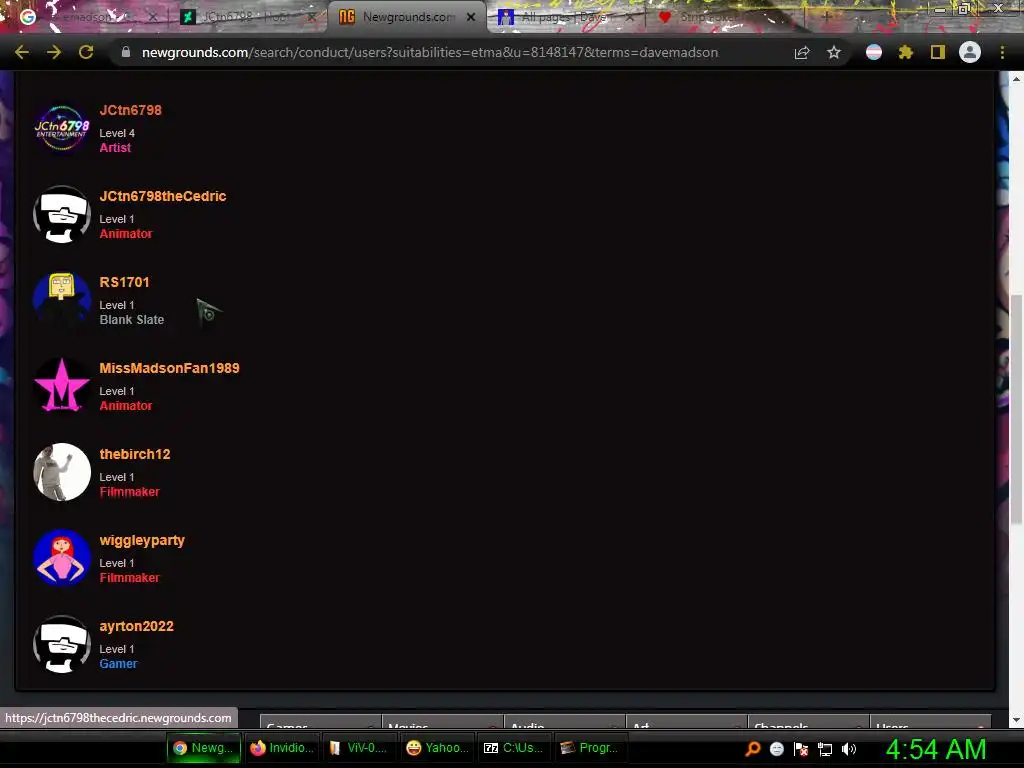Switch to the JCtn6798 DeviantArt tab
This screenshot has width=1024, height=768.
click(245, 17)
